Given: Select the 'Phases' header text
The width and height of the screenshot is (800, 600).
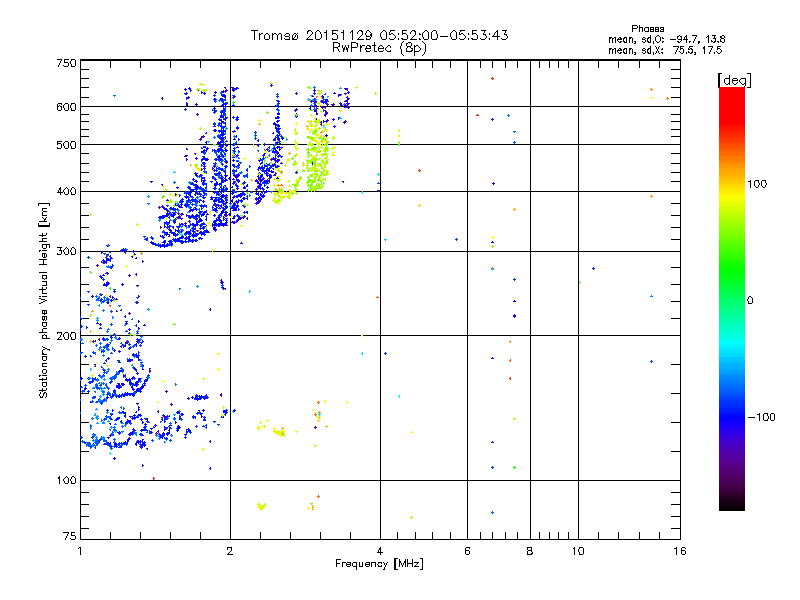Looking at the screenshot, I should [647, 29].
